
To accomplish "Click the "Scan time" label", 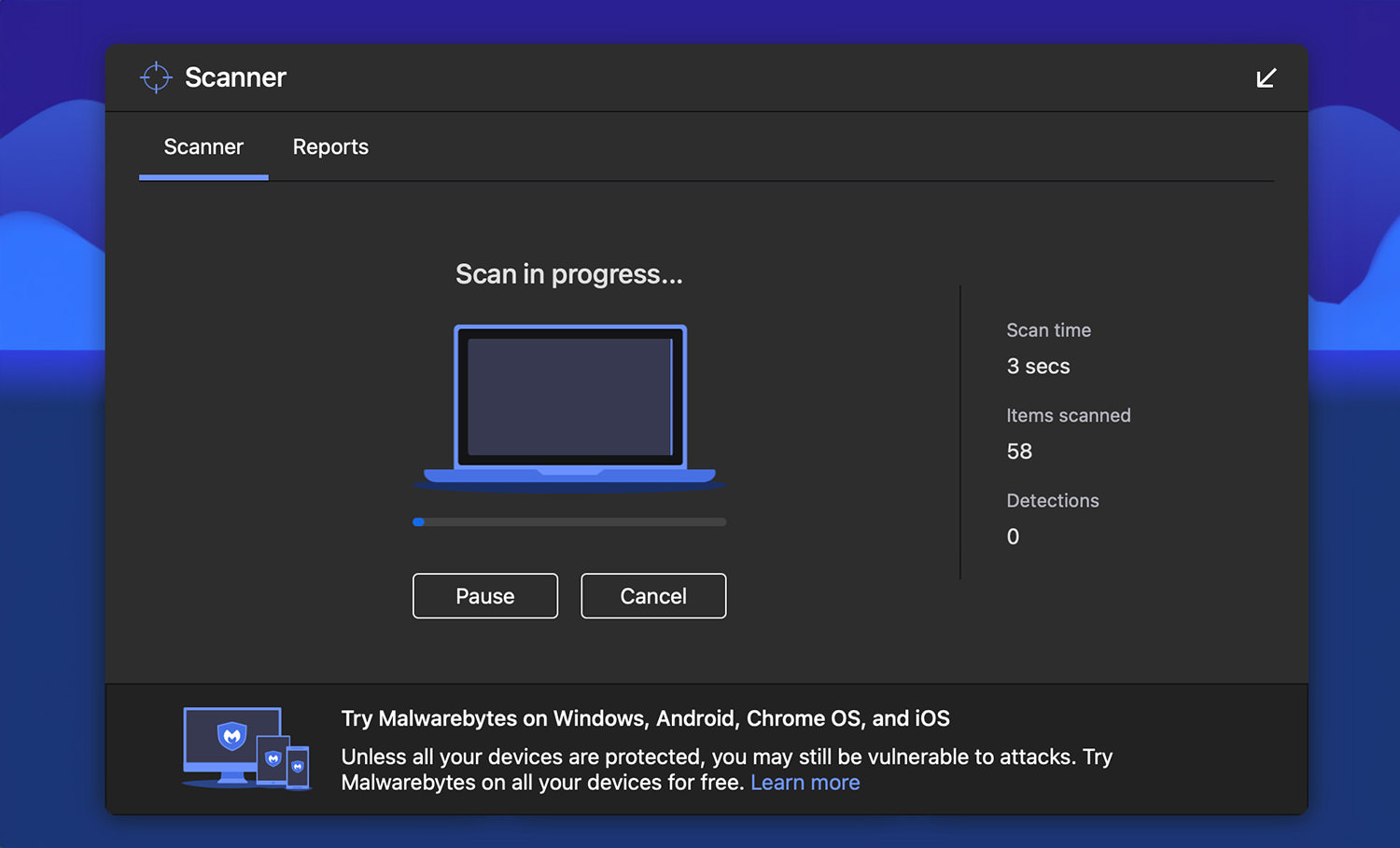I will click(x=1048, y=330).
